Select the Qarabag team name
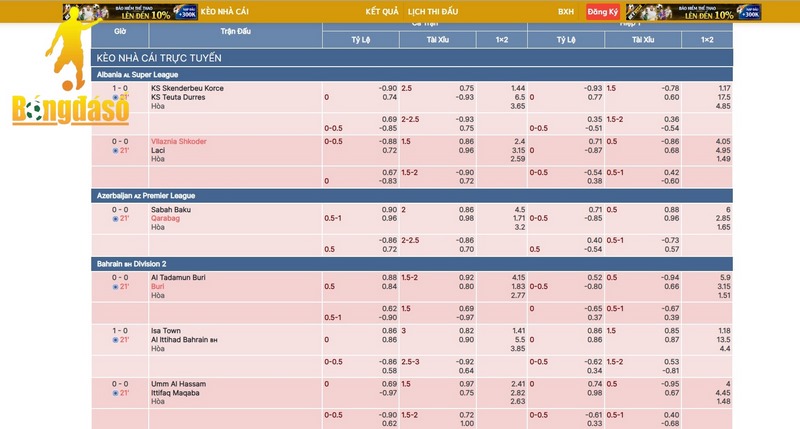 click(x=166, y=218)
